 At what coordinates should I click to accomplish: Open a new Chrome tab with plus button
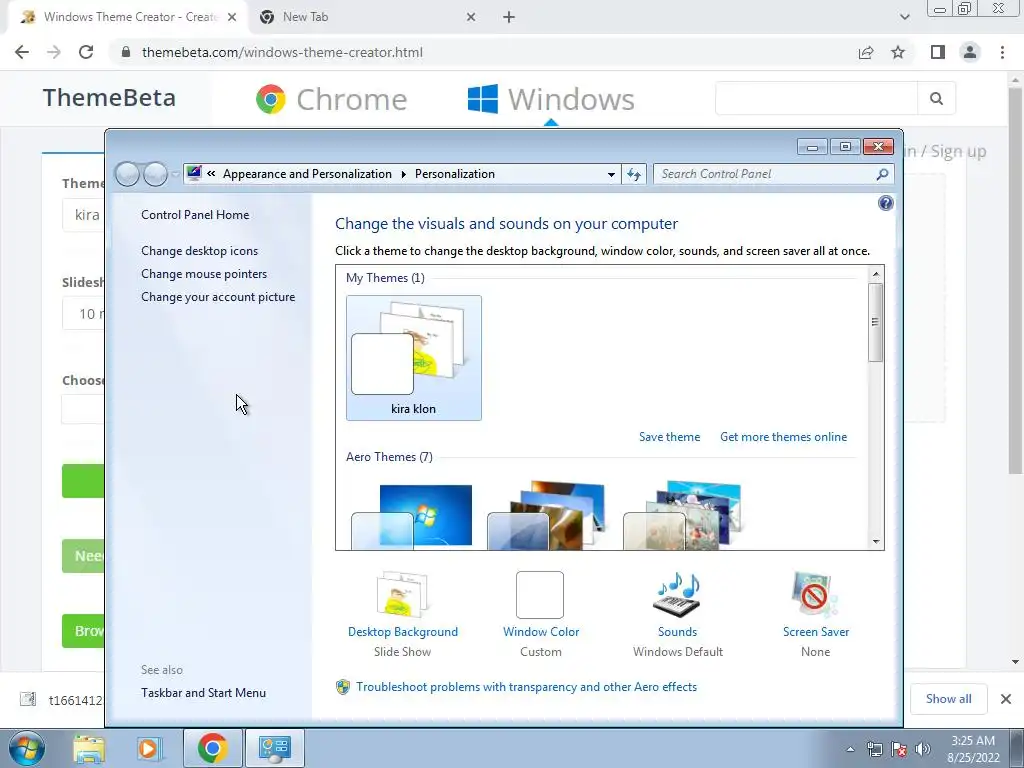(509, 18)
